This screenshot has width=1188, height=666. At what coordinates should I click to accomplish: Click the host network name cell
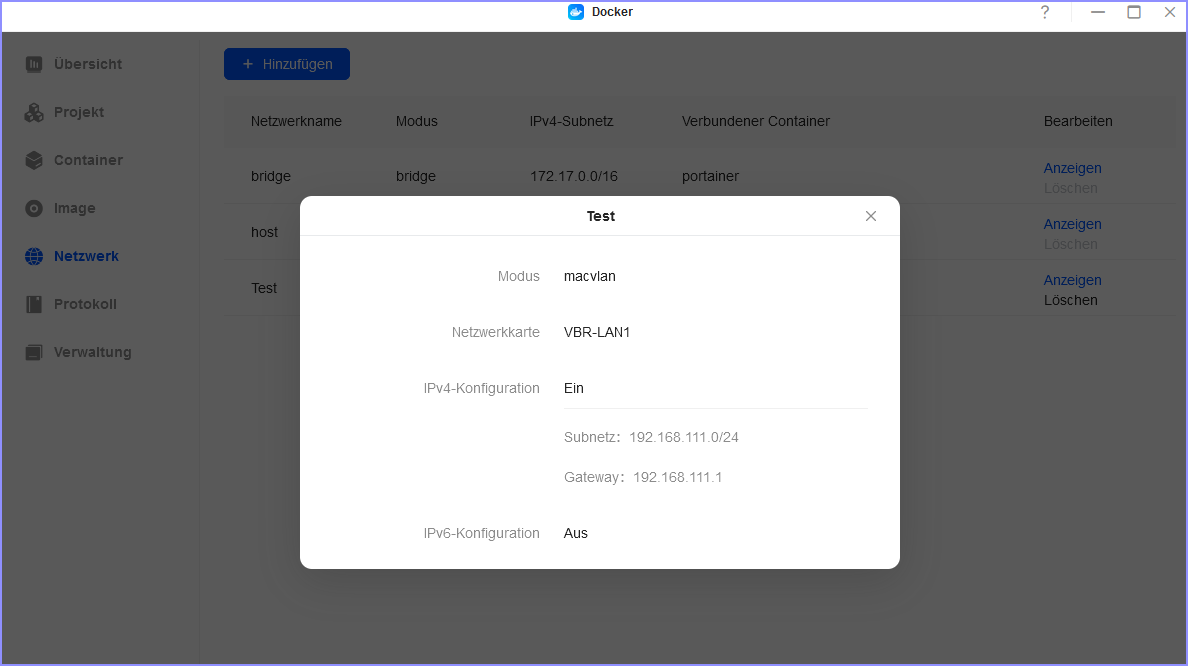pyautogui.click(x=264, y=232)
